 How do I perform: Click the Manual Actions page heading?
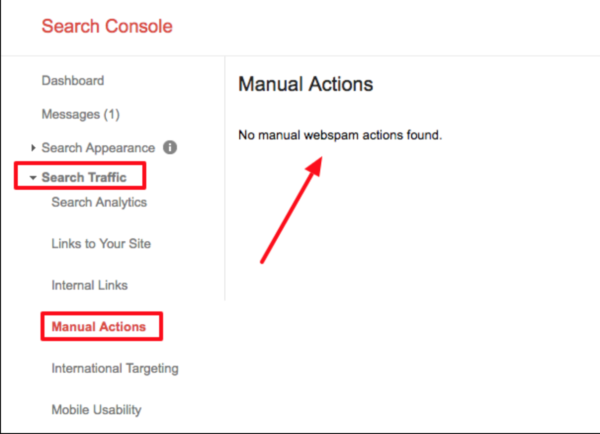(x=305, y=84)
